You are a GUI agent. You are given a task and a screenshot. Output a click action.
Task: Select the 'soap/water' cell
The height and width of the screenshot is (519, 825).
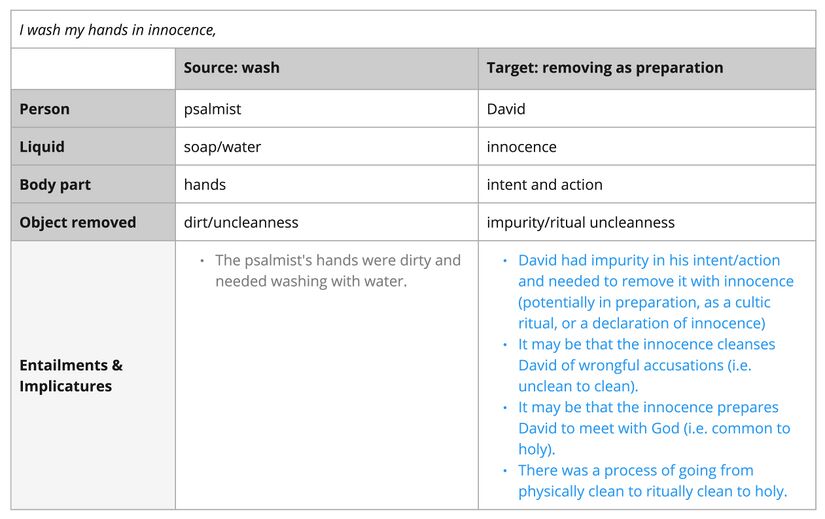[x=222, y=146]
